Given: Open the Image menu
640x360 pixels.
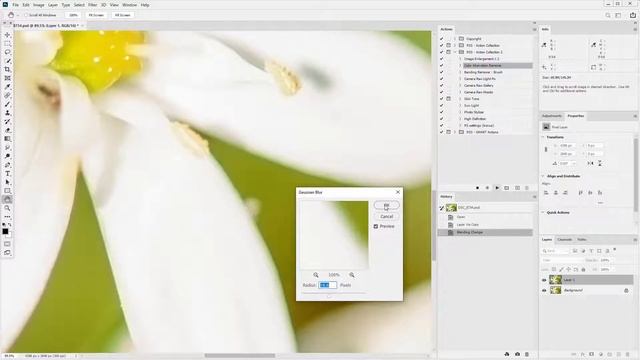Looking at the screenshot, I should pos(38,5).
